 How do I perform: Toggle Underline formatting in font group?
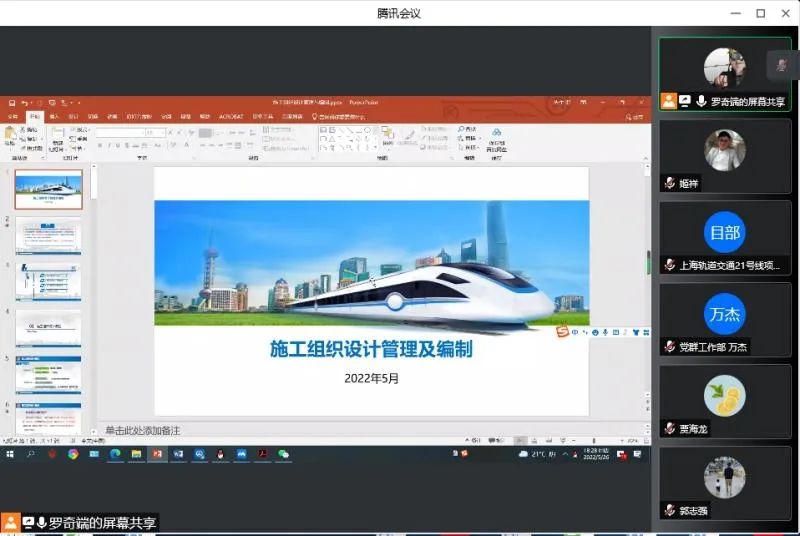pyautogui.click(x=118, y=146)
